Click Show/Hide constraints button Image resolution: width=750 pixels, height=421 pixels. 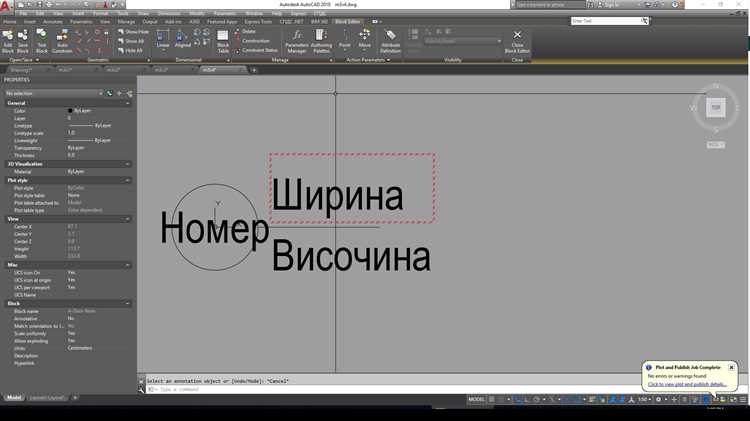133,32
